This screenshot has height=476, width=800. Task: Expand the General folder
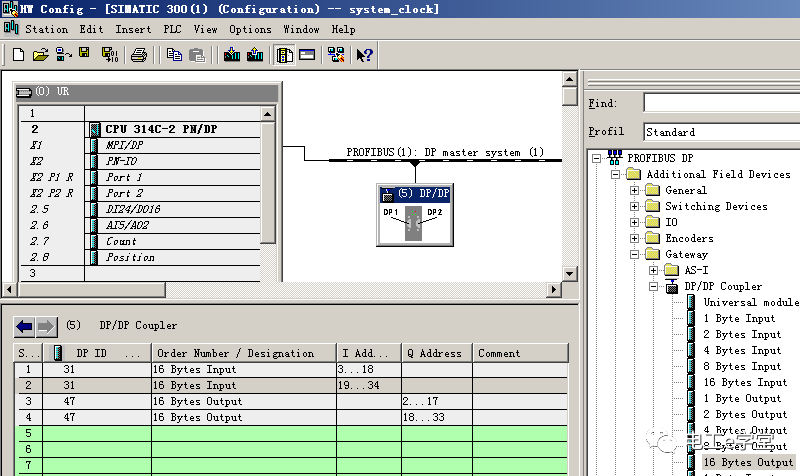click(634, 190)
